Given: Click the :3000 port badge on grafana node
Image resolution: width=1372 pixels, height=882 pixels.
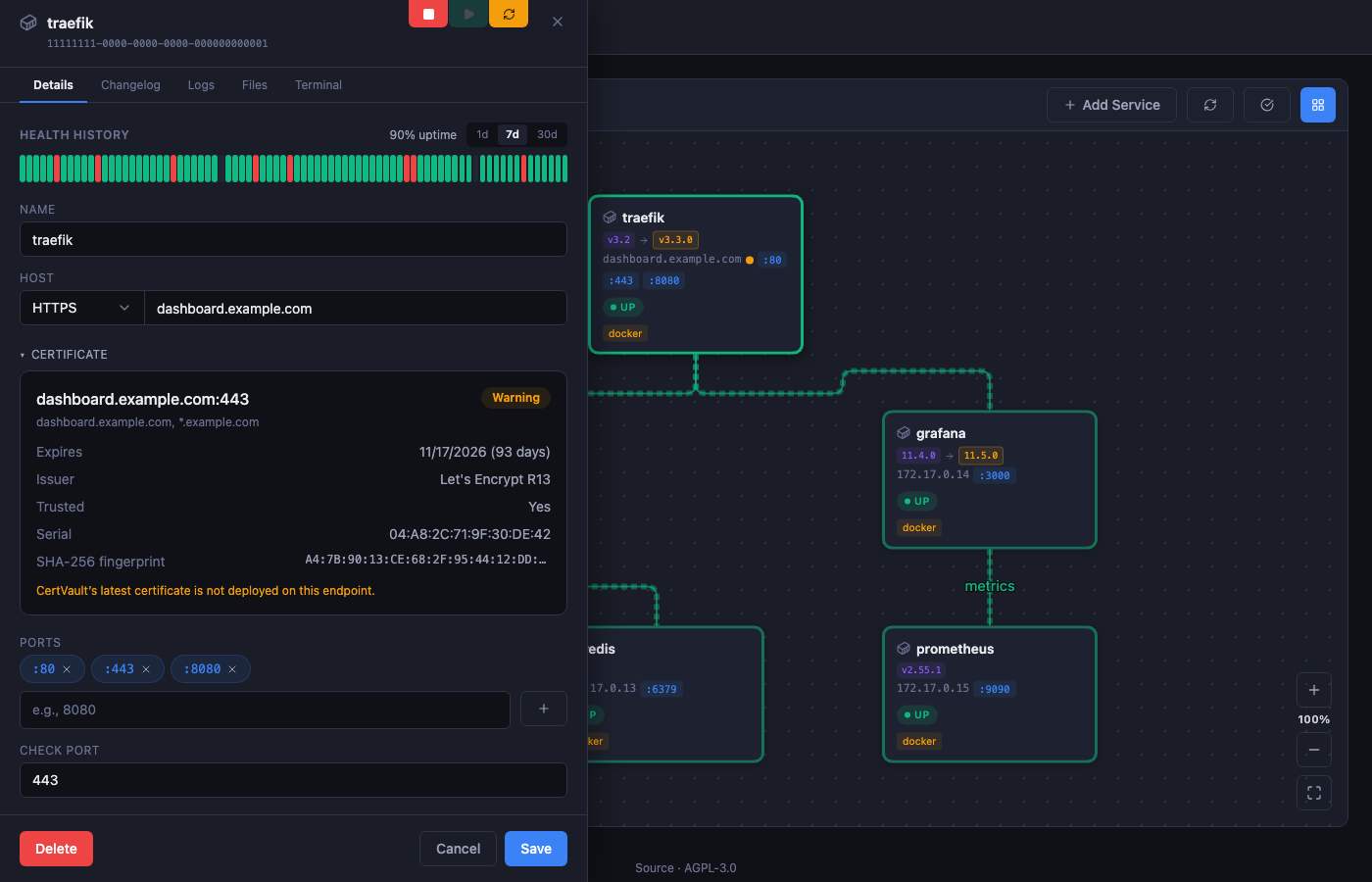Looking at the screenshot, I should (x=996, y=476).
